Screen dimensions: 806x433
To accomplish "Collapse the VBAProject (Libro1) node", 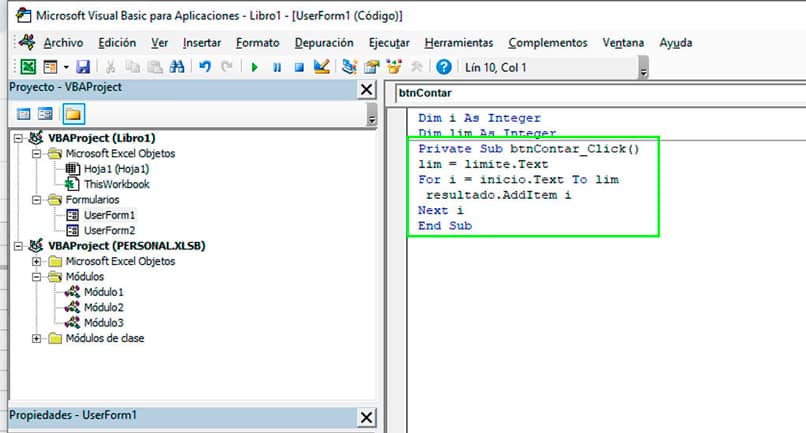I will [x=19, y=138].
